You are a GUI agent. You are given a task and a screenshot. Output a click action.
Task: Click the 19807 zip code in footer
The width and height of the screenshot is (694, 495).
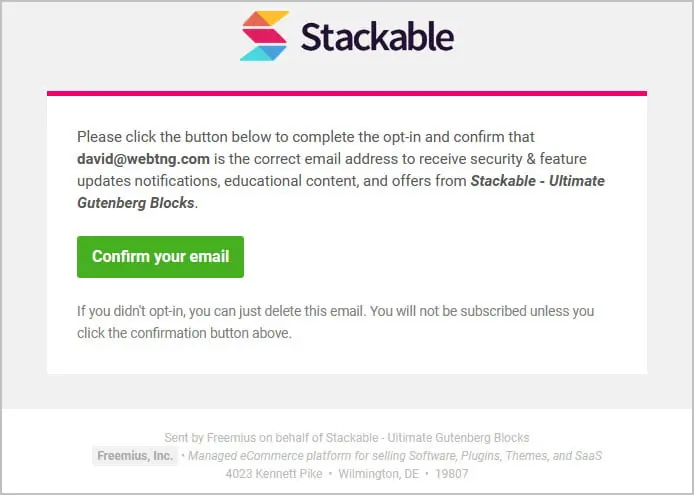(451, 474)
